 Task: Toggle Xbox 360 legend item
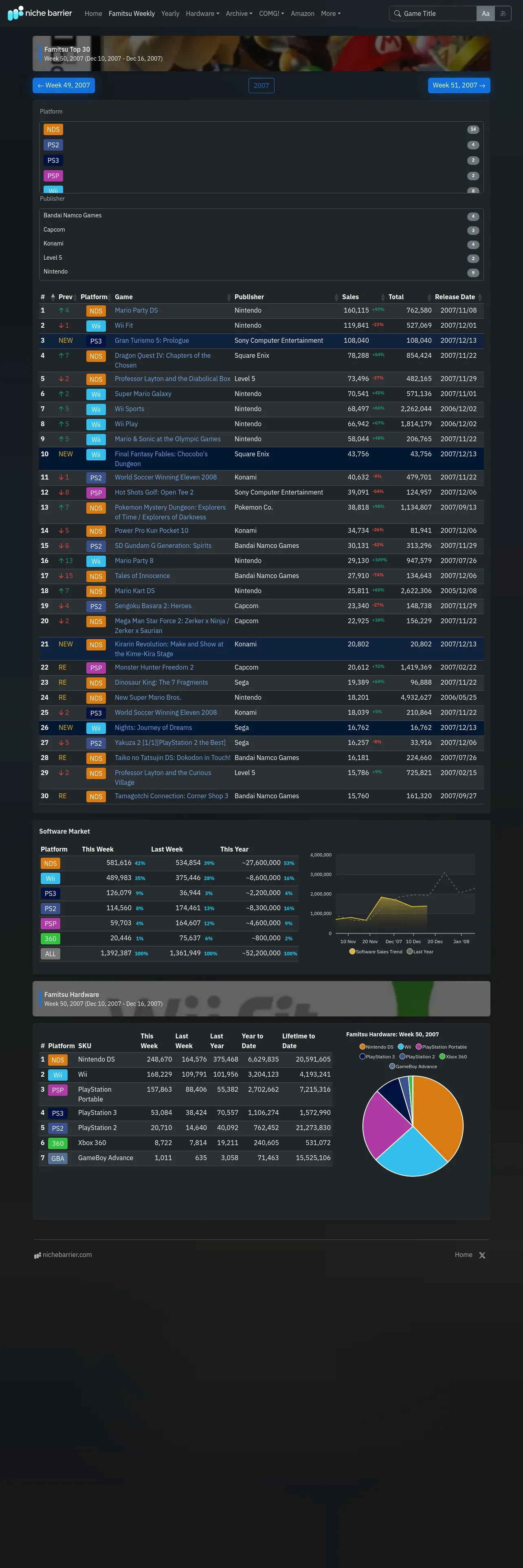pos(453,1057)
